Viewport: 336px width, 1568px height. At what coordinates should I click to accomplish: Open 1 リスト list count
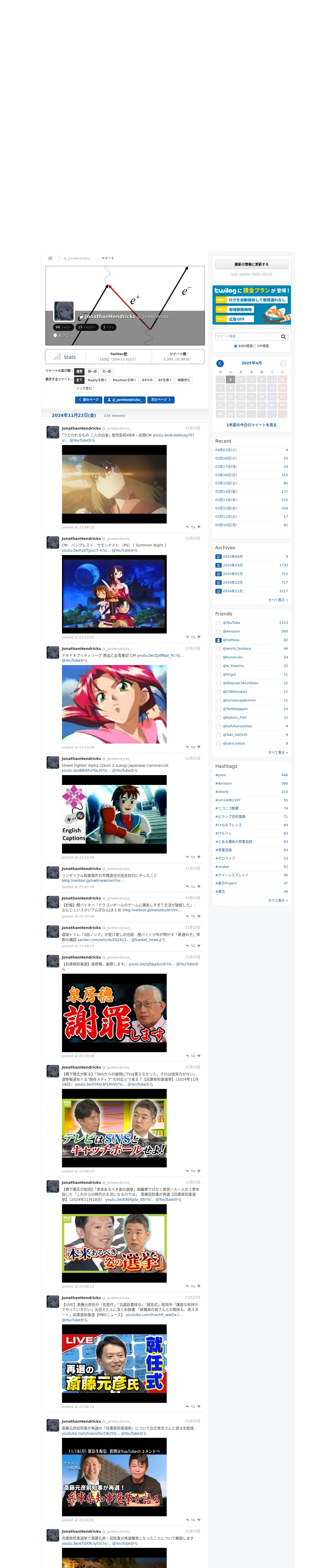109,327
